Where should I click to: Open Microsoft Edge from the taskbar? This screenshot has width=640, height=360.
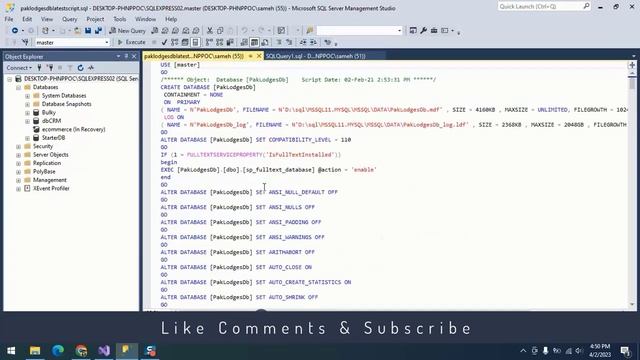point(58,351)
